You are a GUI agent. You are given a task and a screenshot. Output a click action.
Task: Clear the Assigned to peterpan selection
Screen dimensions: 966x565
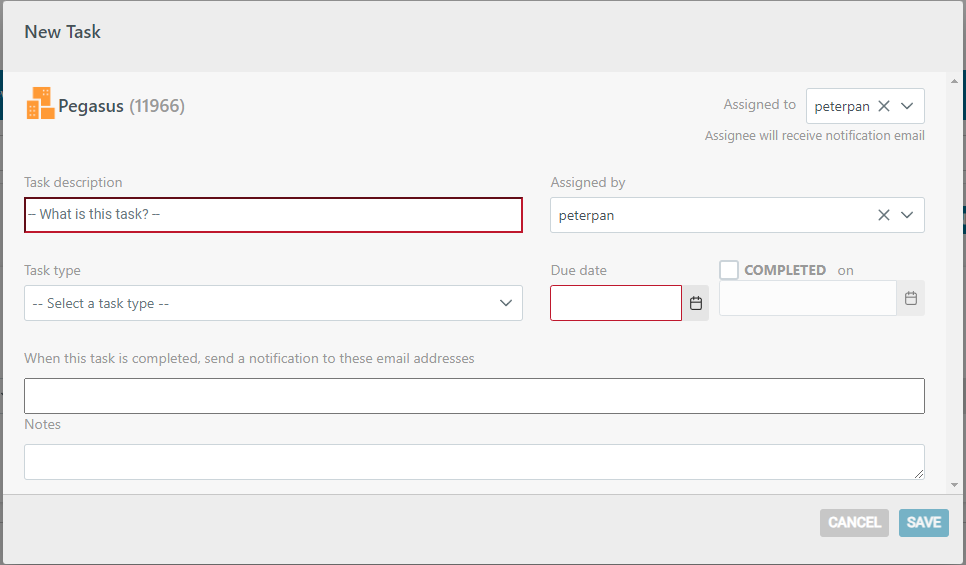[x=883, y=106]
